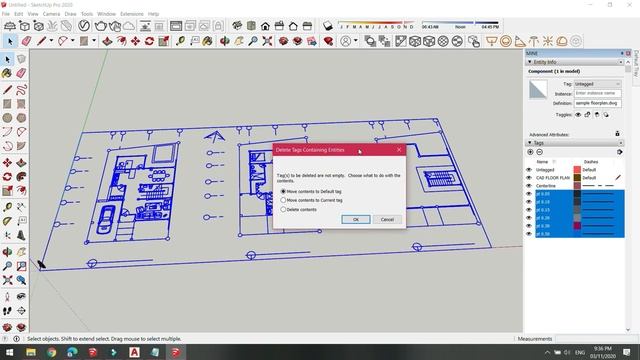Click the Definition field sample floorplan.dwg

click(598, 103)
